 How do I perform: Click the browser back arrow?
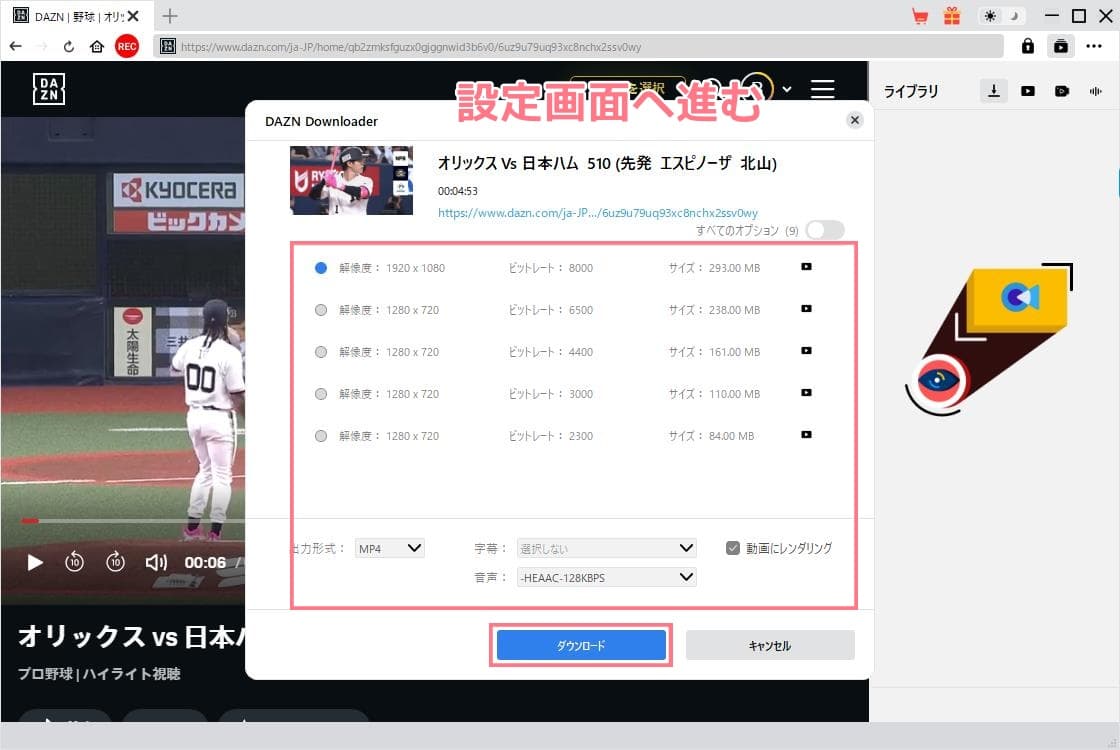click(16, 46)
